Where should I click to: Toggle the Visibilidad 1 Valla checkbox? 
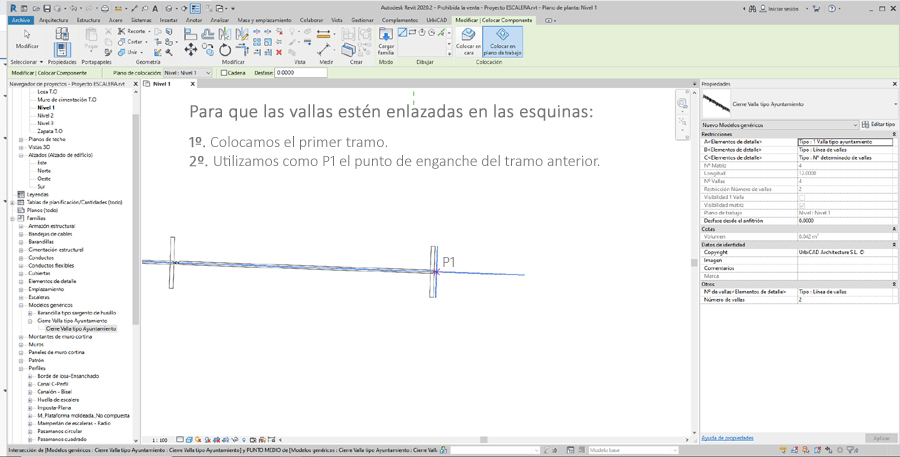click(801, 197)
